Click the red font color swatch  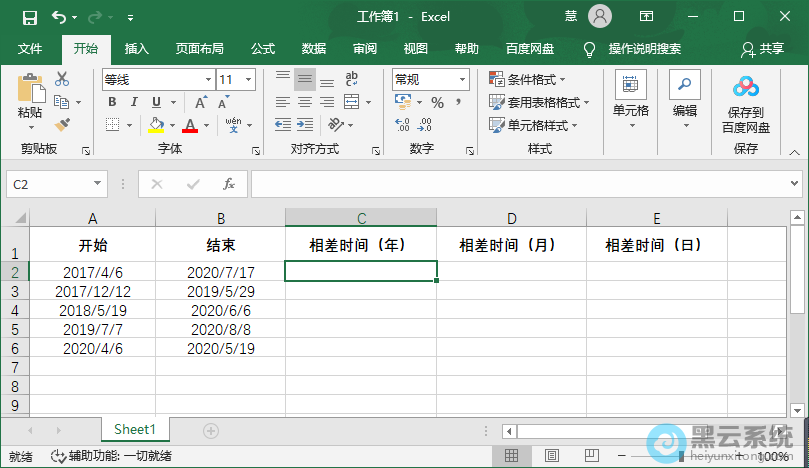189,125
